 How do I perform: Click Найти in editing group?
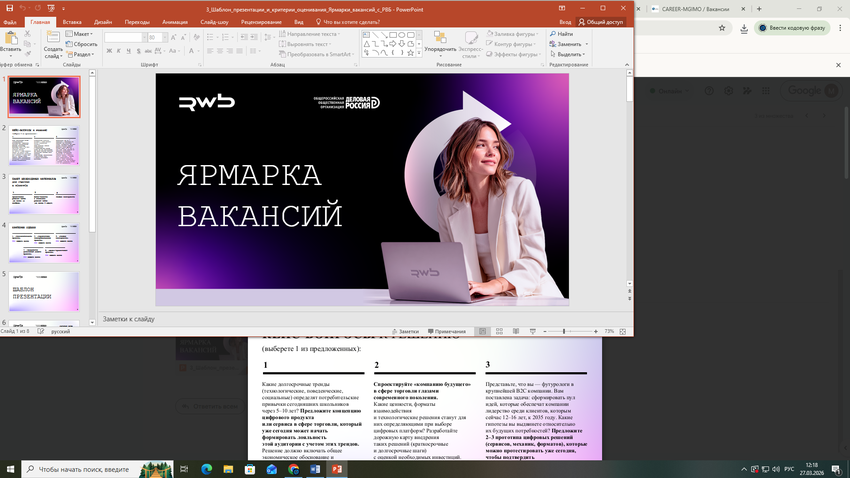(x=561, y=34)
